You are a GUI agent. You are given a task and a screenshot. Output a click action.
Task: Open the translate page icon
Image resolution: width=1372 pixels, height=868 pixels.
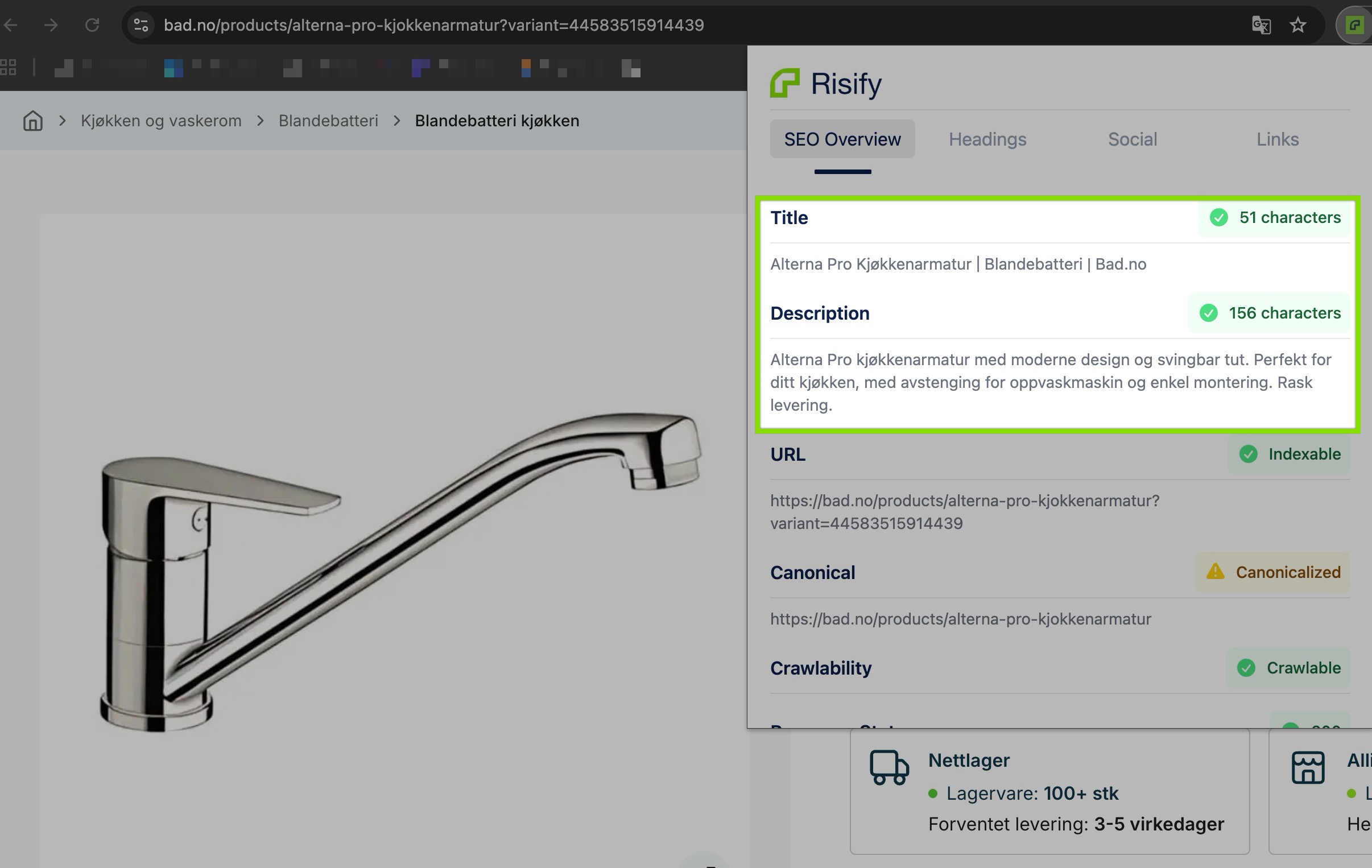1261,25
